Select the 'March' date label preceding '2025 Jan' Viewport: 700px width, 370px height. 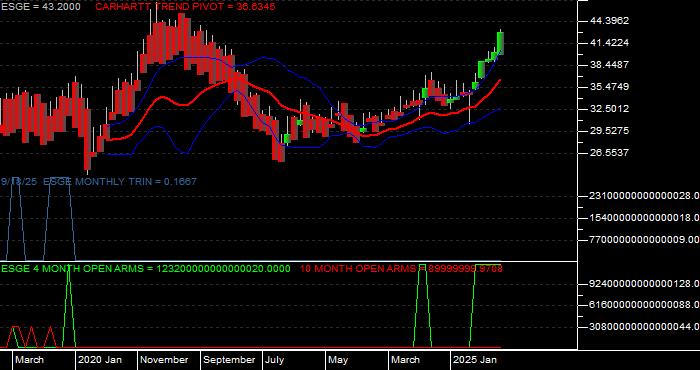[x=405, y=360]
